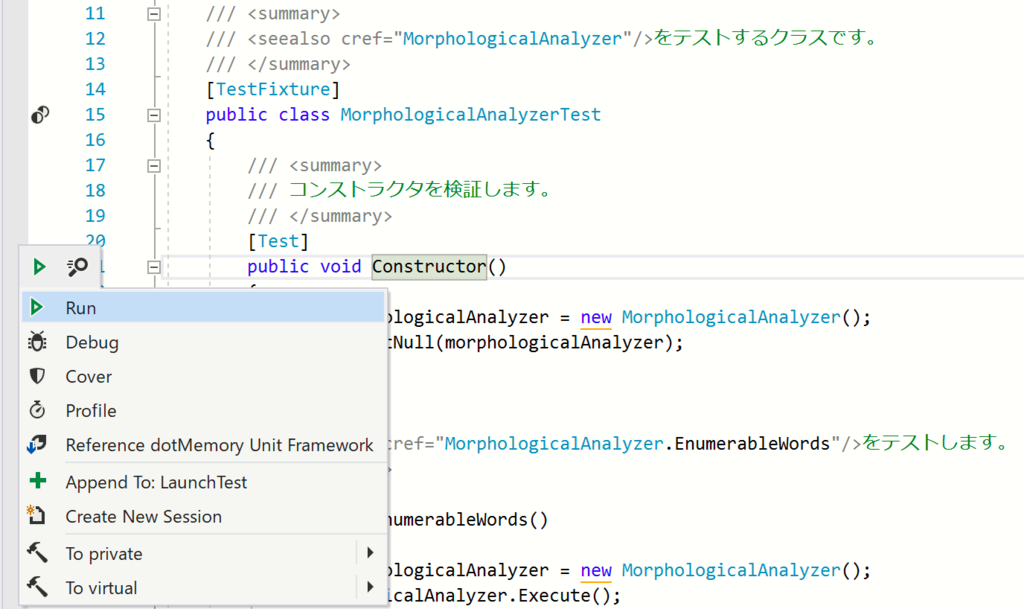Viewport: 1024px width, 609px height.
Task: Select Run from the context menu
Action: click(x=204, y=307)
